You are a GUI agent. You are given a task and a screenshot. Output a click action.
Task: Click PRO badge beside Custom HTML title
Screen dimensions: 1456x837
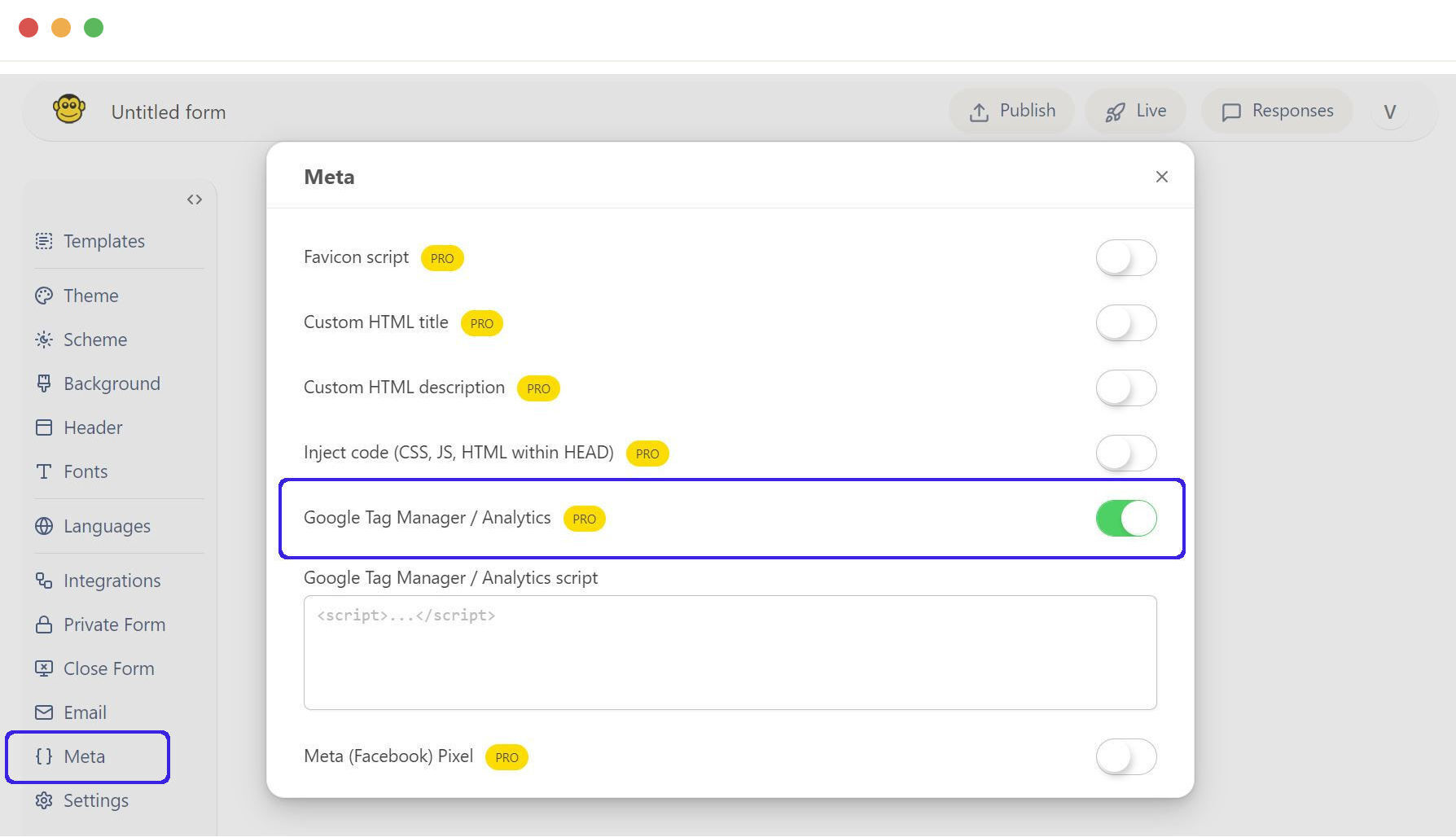(x=482, y=323)
